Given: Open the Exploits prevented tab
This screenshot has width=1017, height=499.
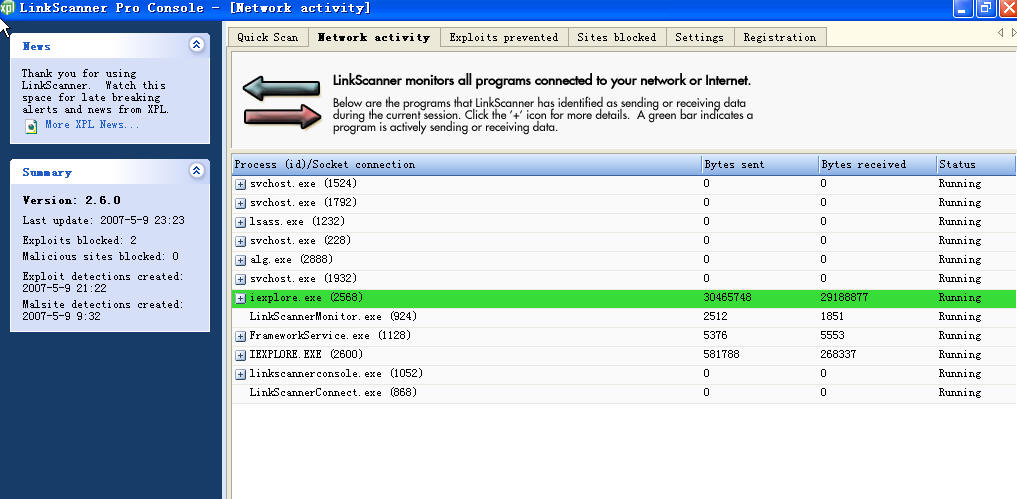Looking at the screenshot, I should (x=504, y=37).
